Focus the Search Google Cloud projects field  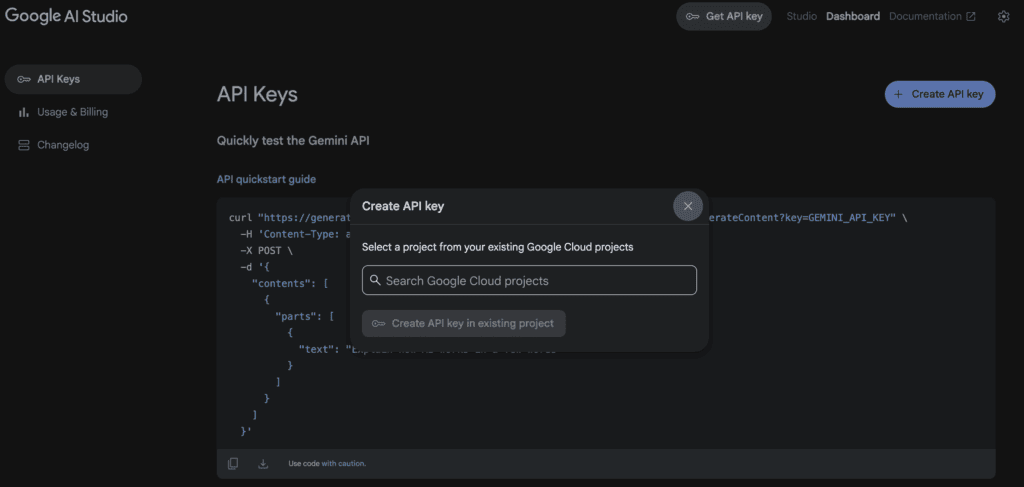pyautogui.click(x=530, y=280)
